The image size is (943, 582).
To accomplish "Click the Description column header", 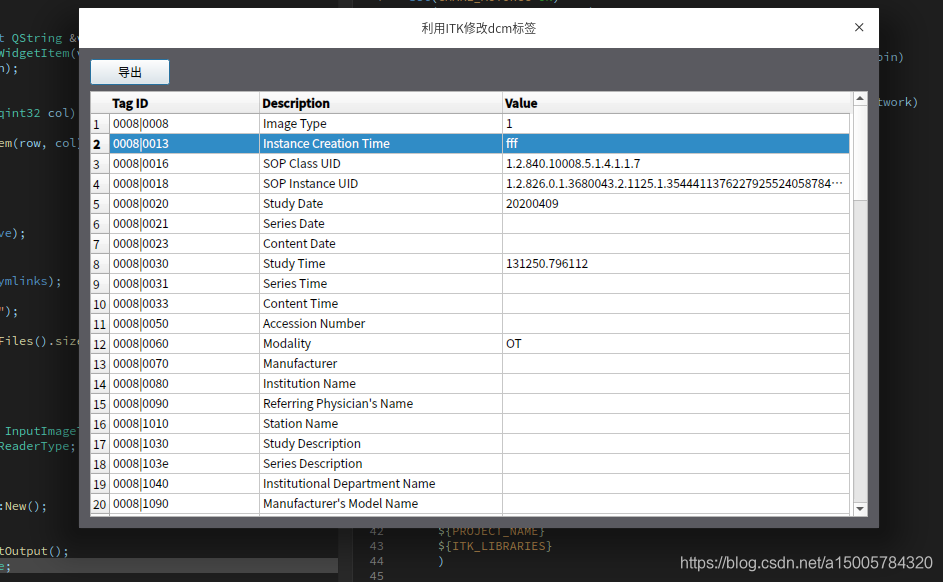I will 381,103.
